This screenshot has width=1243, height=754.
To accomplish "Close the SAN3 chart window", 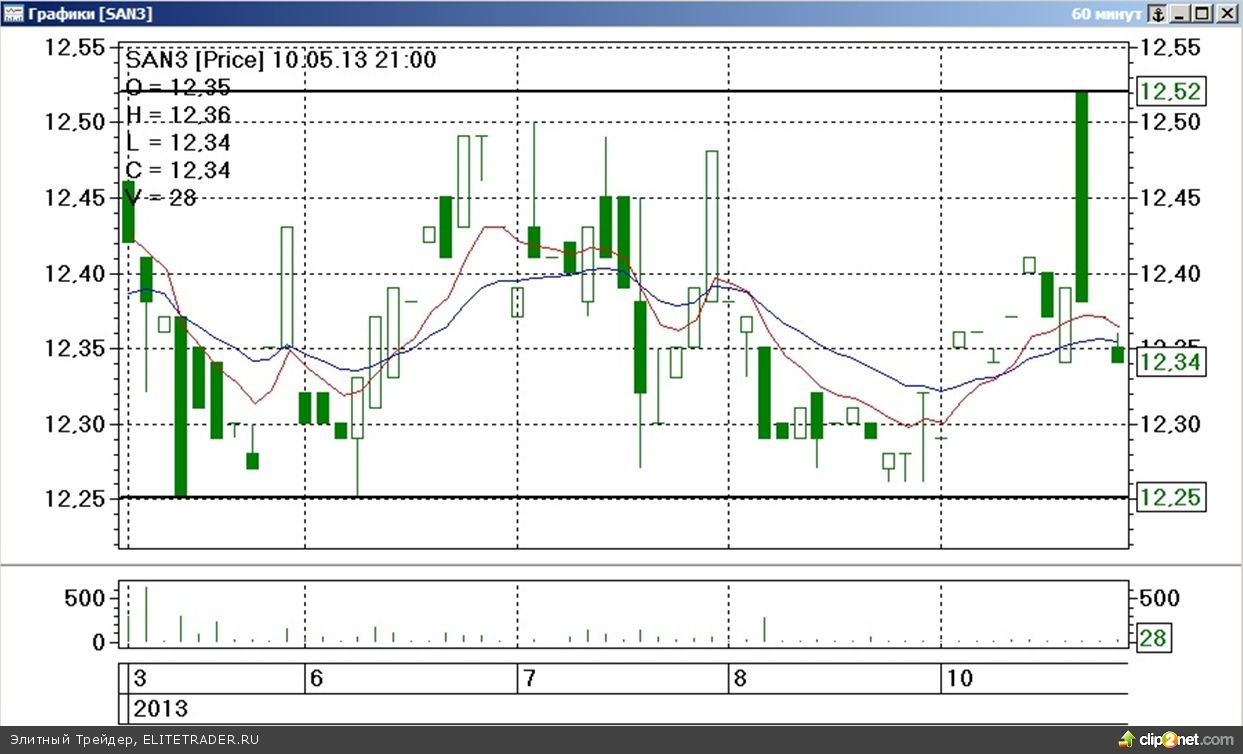I will [x=1226, y=14].
